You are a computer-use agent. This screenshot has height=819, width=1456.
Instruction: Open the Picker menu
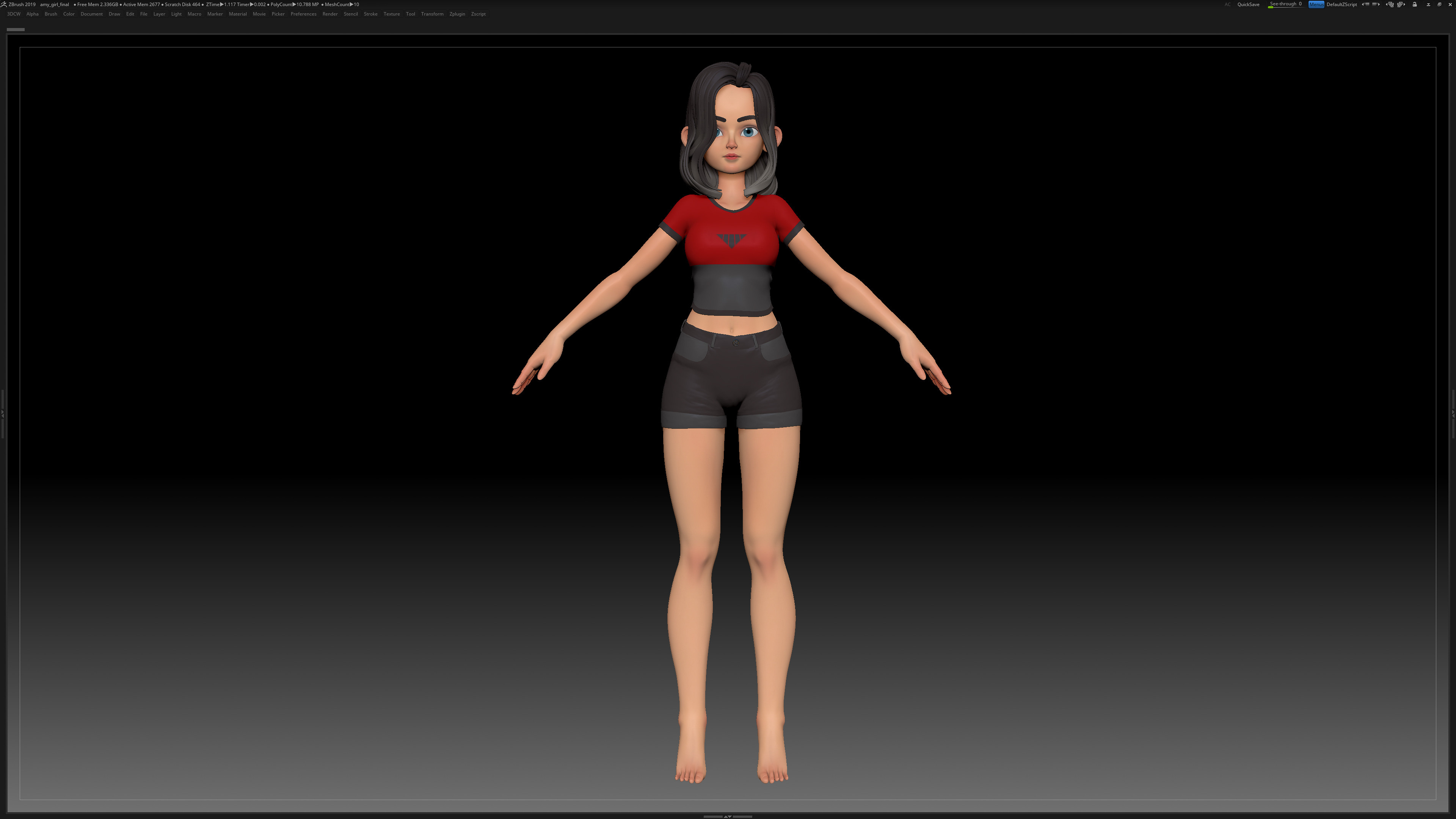(x=278, y=14)
